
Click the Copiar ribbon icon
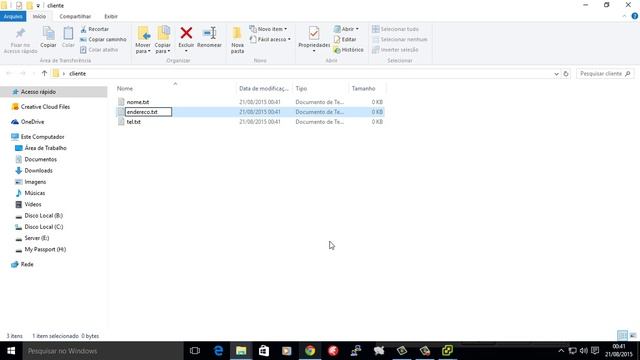pyautogui.click(x=48, y=33)
